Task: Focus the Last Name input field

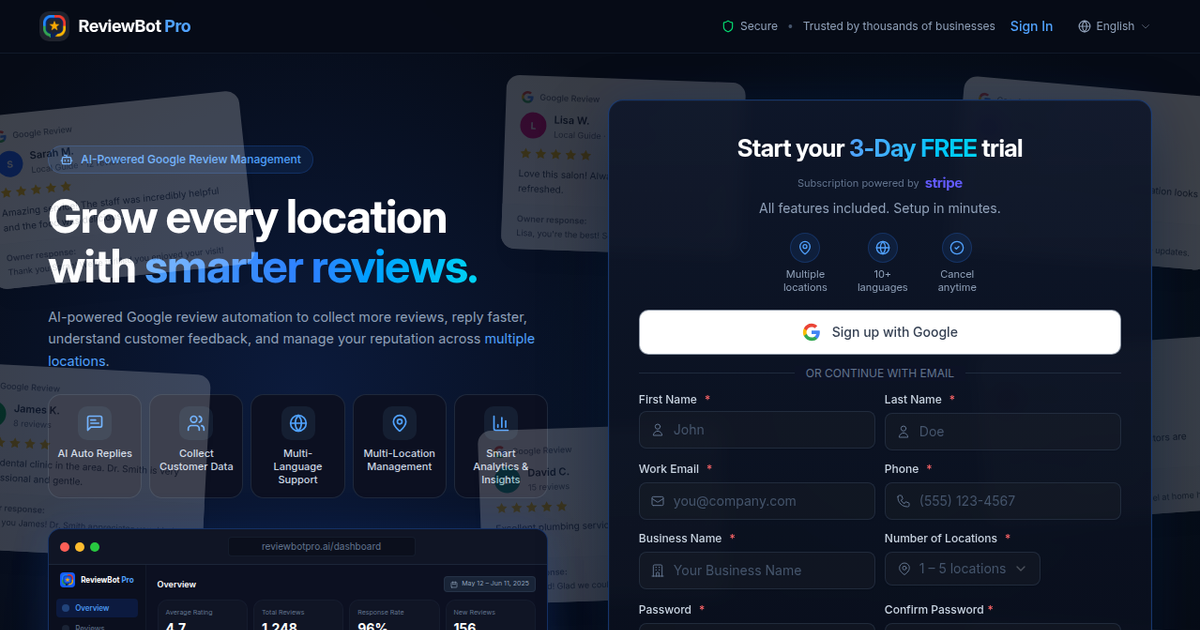Action: (x=1002, y=431)
